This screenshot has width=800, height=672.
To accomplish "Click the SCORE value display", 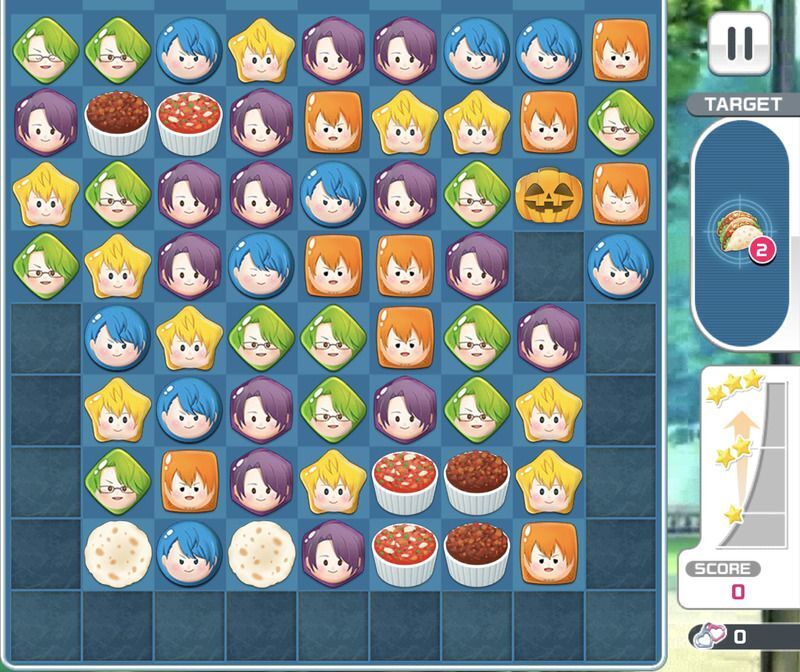I will pos(738,592).
